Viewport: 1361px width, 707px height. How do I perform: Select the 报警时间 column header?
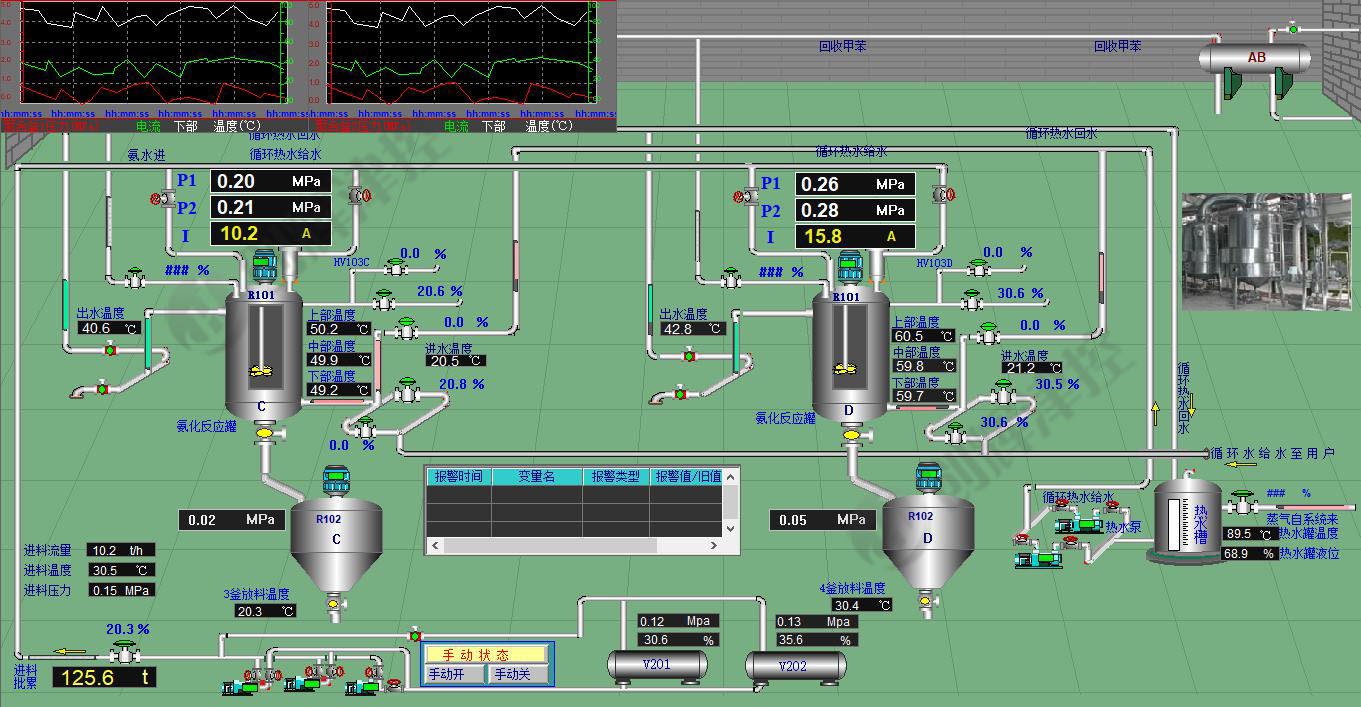(458, 477)
